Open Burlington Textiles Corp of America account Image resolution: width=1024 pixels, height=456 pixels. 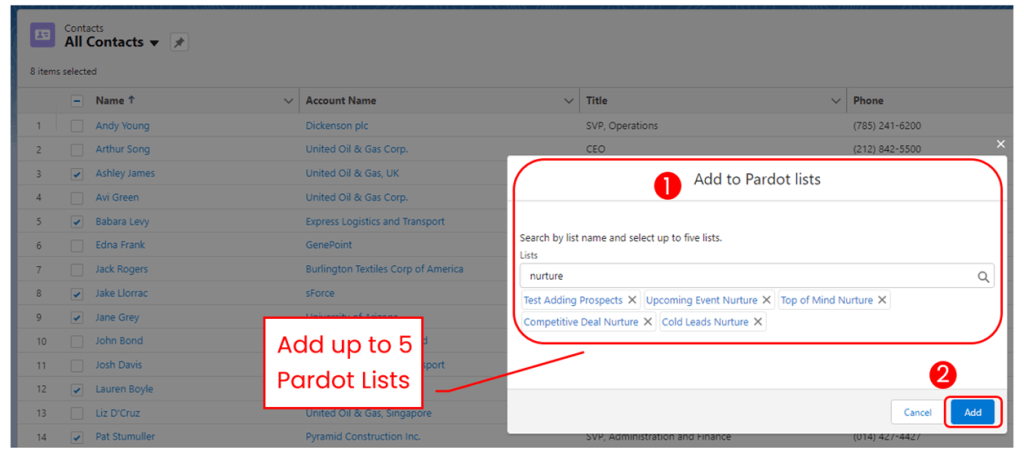384,269
